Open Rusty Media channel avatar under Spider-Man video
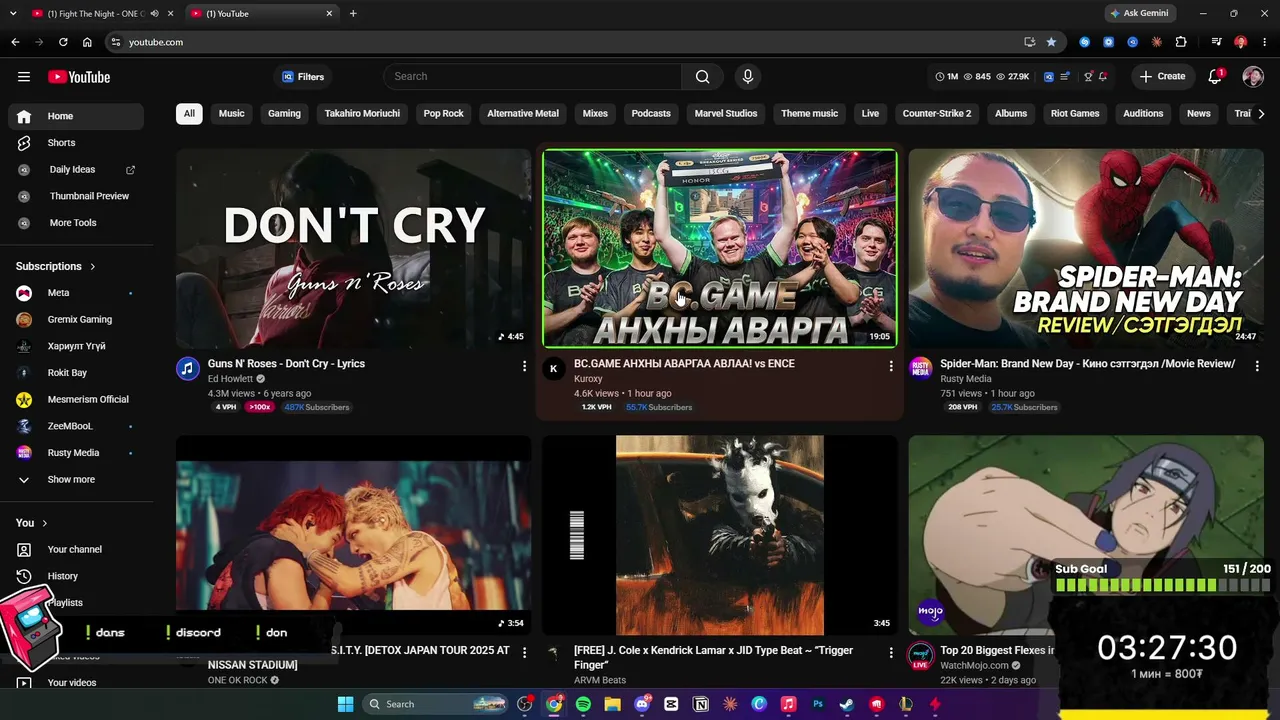 click(x=920, y=369)
